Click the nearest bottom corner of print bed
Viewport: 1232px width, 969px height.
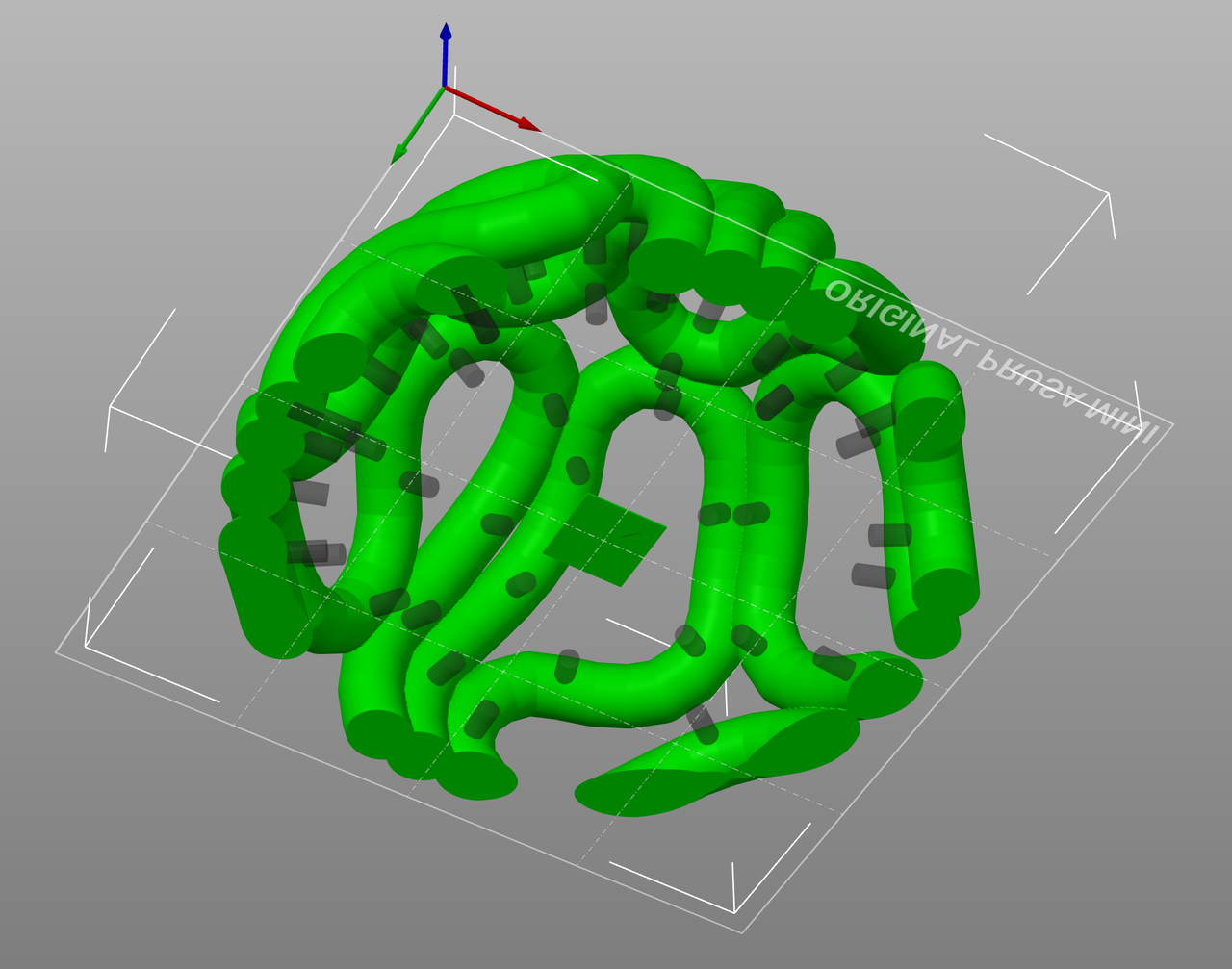click(742, 931)
